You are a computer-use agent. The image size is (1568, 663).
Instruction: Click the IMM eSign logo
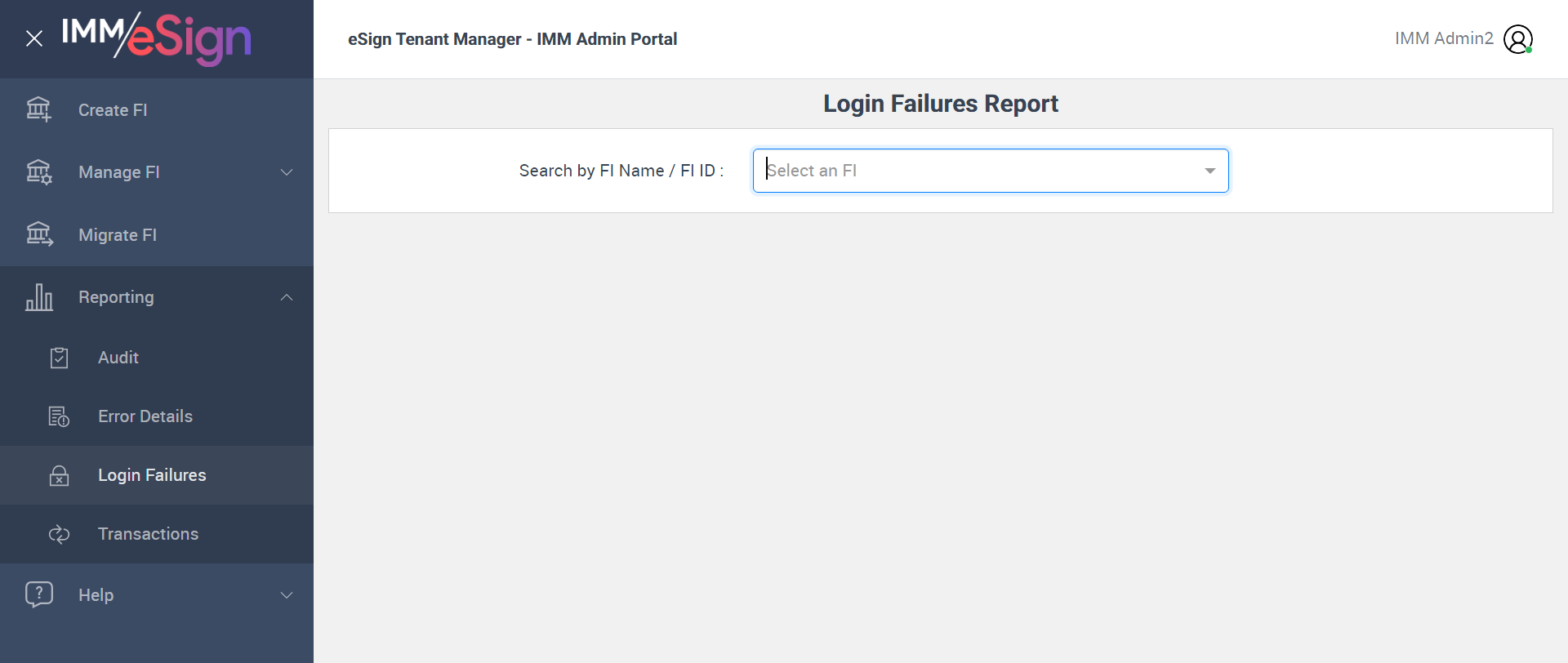156,38
